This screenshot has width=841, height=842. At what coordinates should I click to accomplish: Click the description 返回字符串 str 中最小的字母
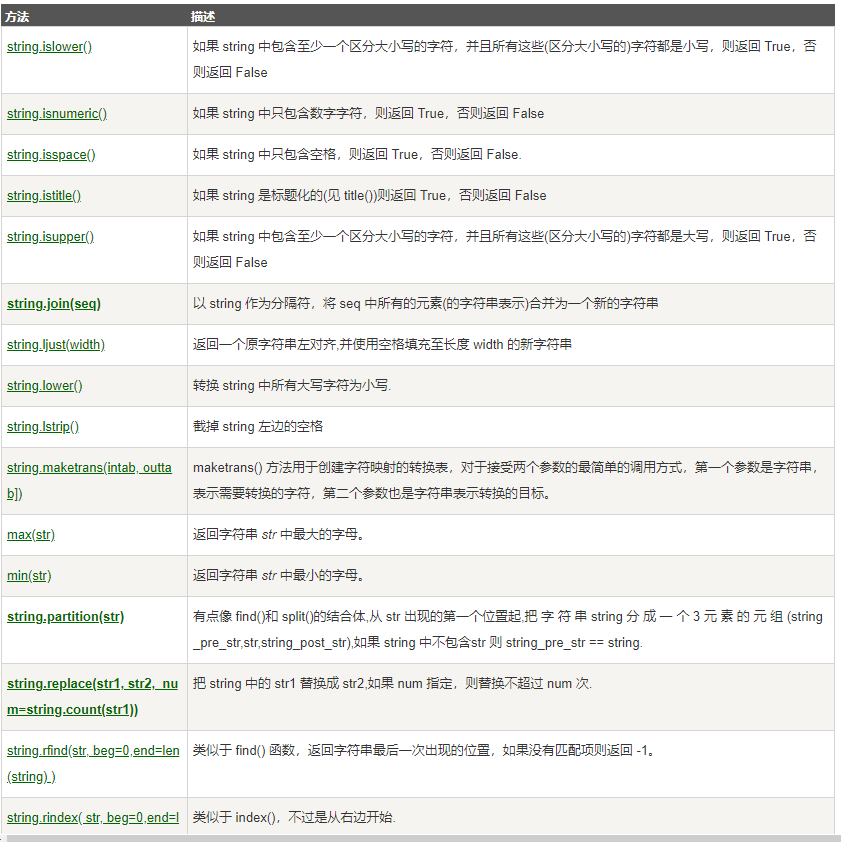tap(279, 576)
